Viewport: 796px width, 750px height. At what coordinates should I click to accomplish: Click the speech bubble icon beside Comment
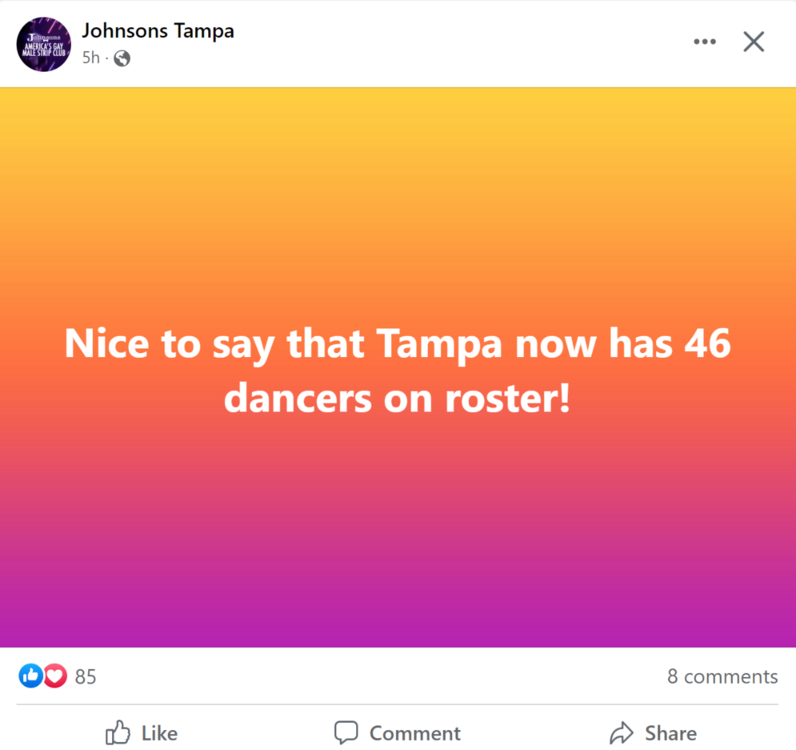click(346, 733)
